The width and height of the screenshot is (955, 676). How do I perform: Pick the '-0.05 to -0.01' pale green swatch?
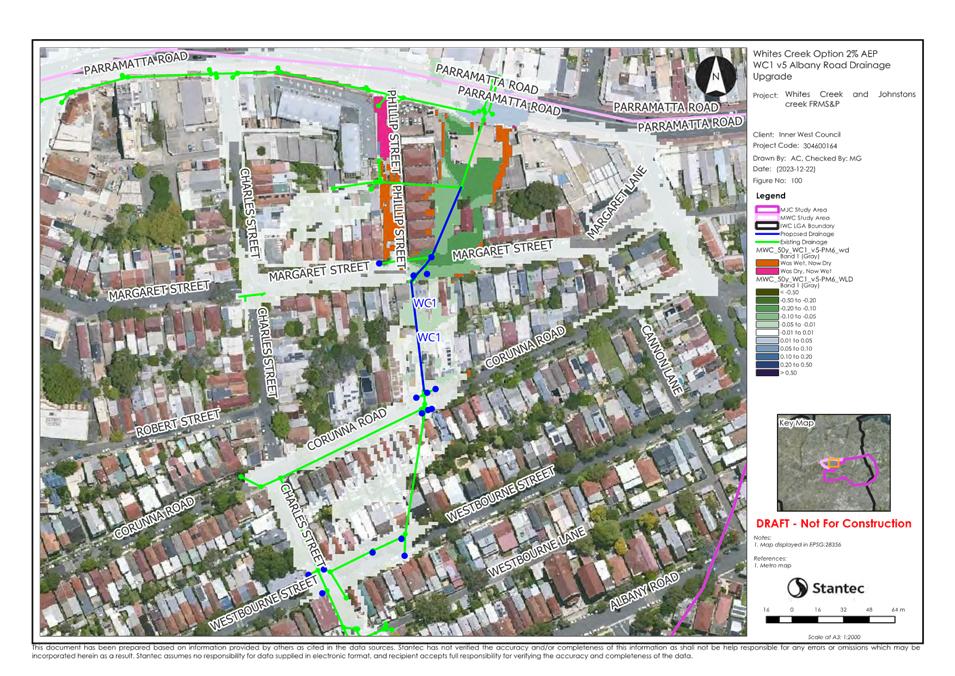pyautogui.click(x=767, y=325)
